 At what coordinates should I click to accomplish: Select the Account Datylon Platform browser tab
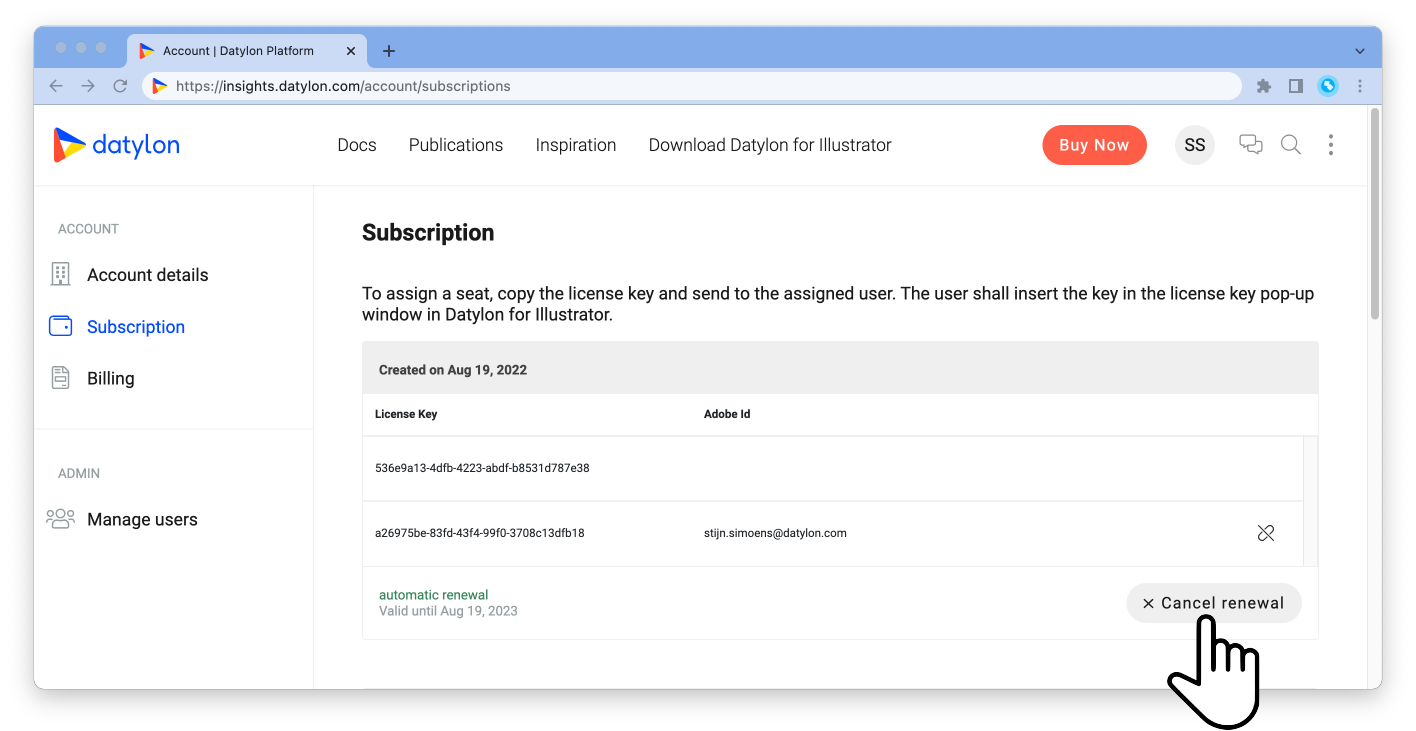(246, 51)
